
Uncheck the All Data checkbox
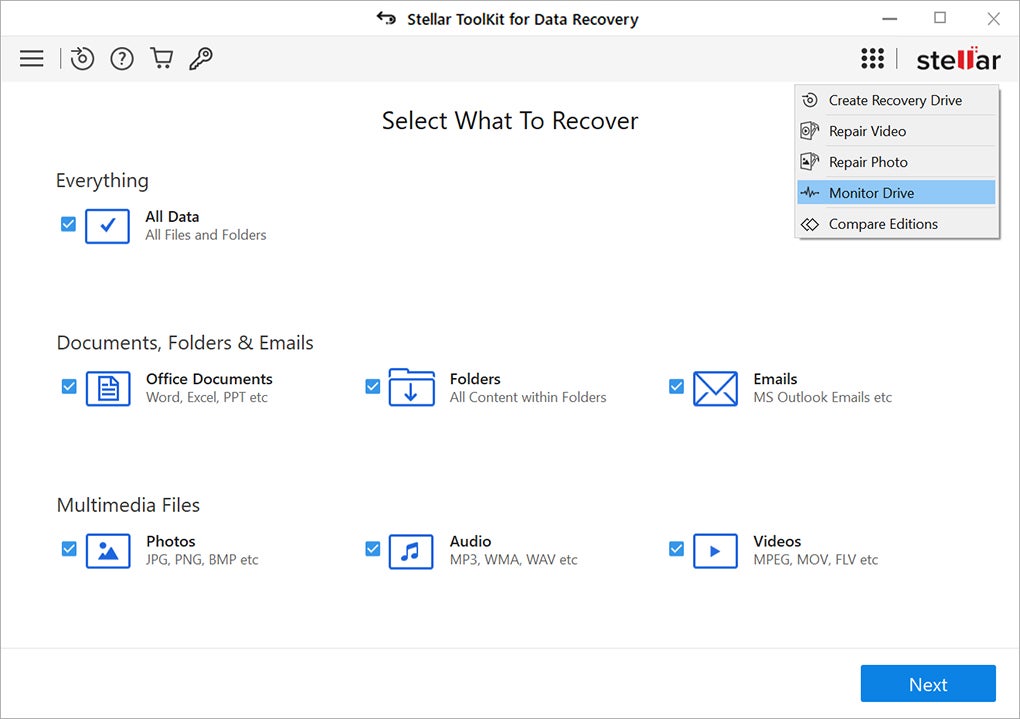coord(68,224)
